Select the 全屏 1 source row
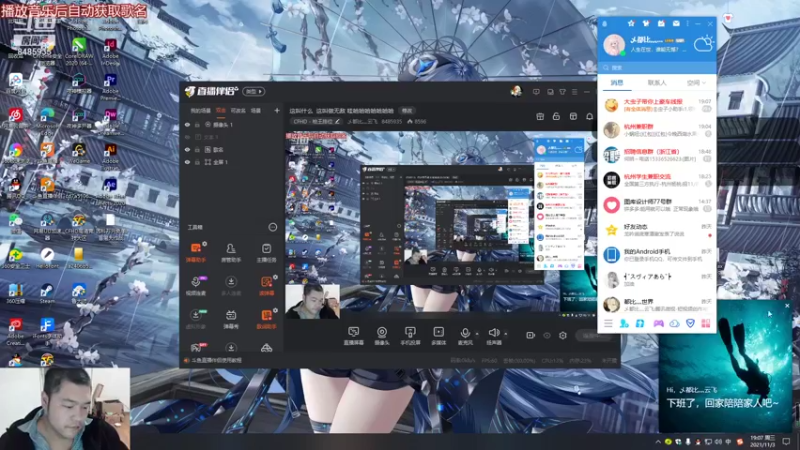 [232, 162]
